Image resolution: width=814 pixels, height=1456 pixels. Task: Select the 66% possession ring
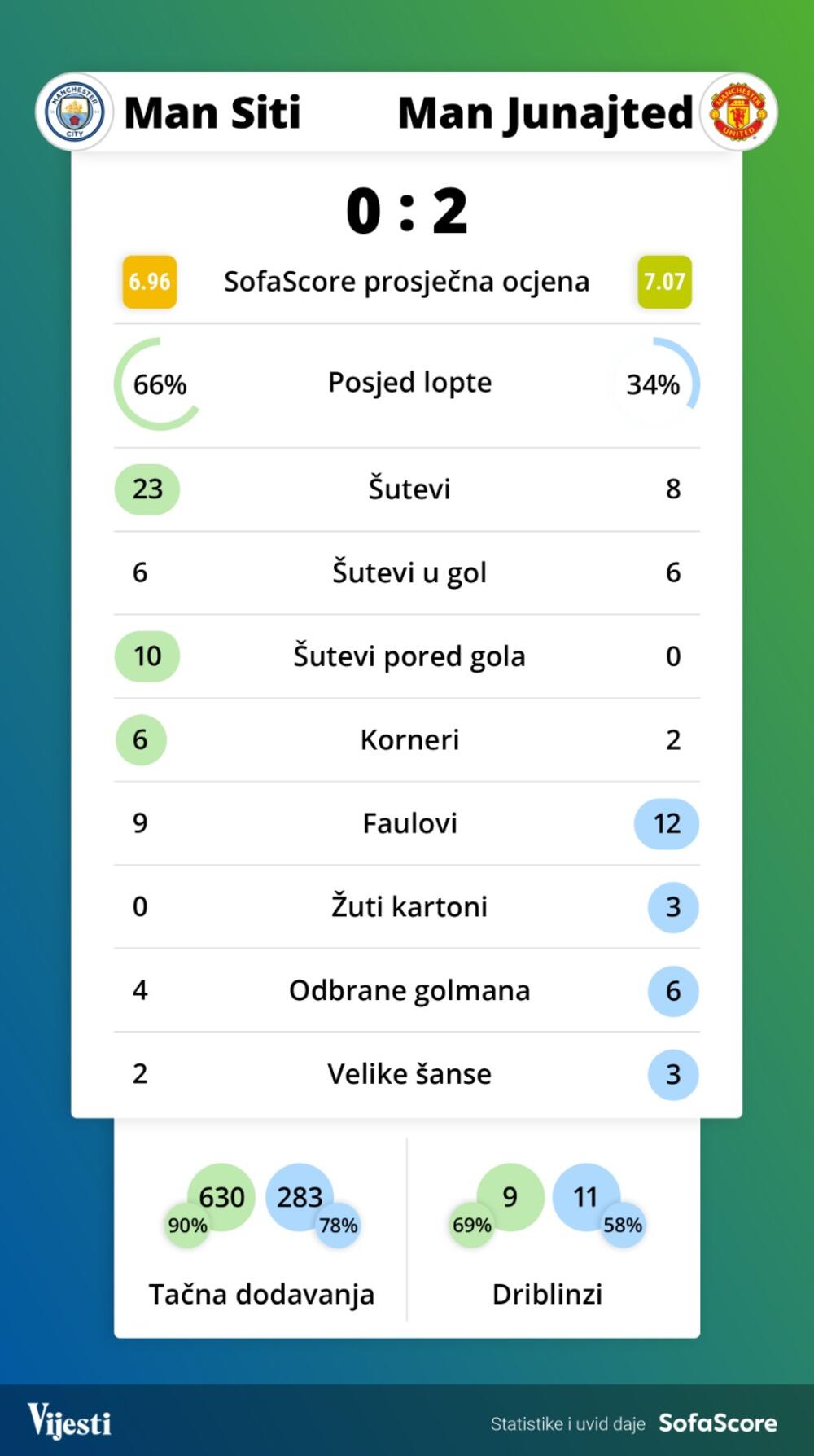pyautogui.click(x=159, y=384)
